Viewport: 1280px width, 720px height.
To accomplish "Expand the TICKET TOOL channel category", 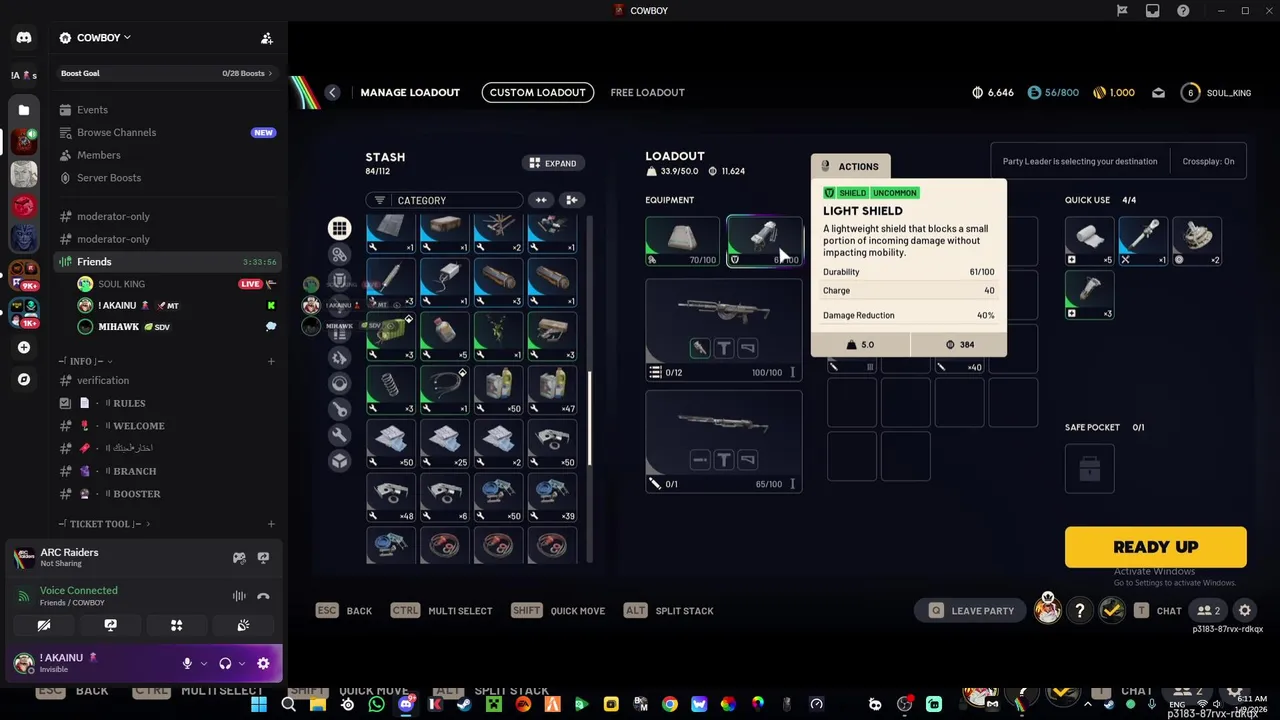I will 104,524.
